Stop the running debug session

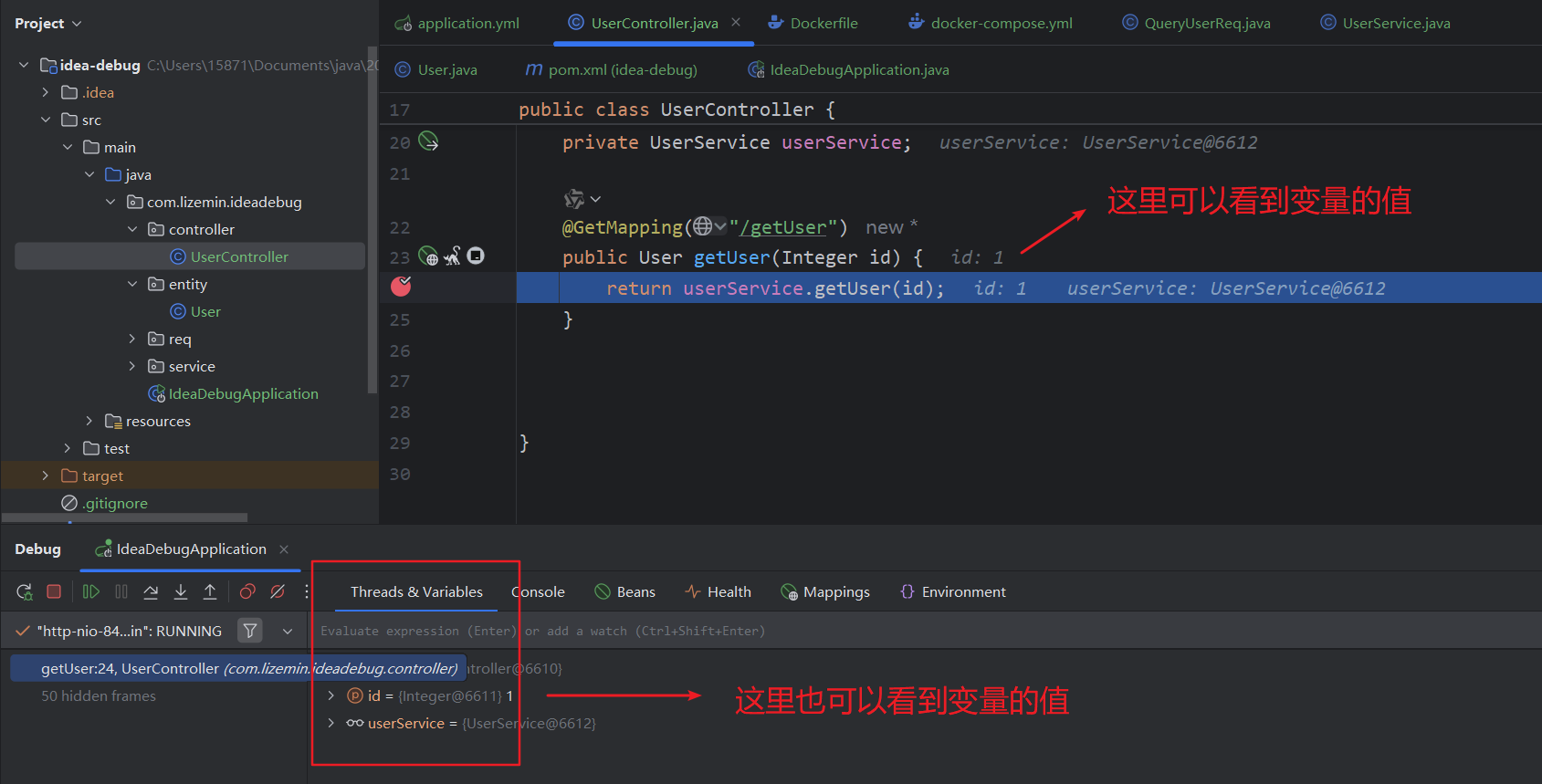click(54, 592)
